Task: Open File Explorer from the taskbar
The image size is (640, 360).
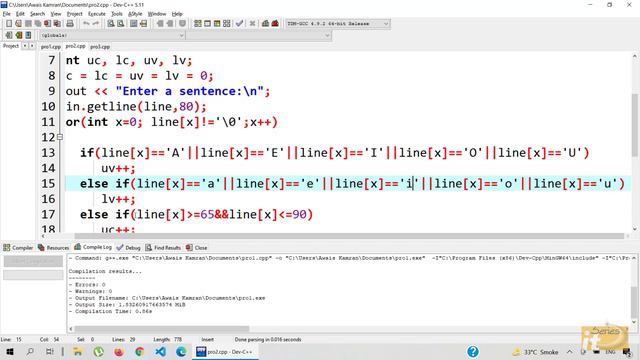Action: pyautogui.click(x=78, y=351)
